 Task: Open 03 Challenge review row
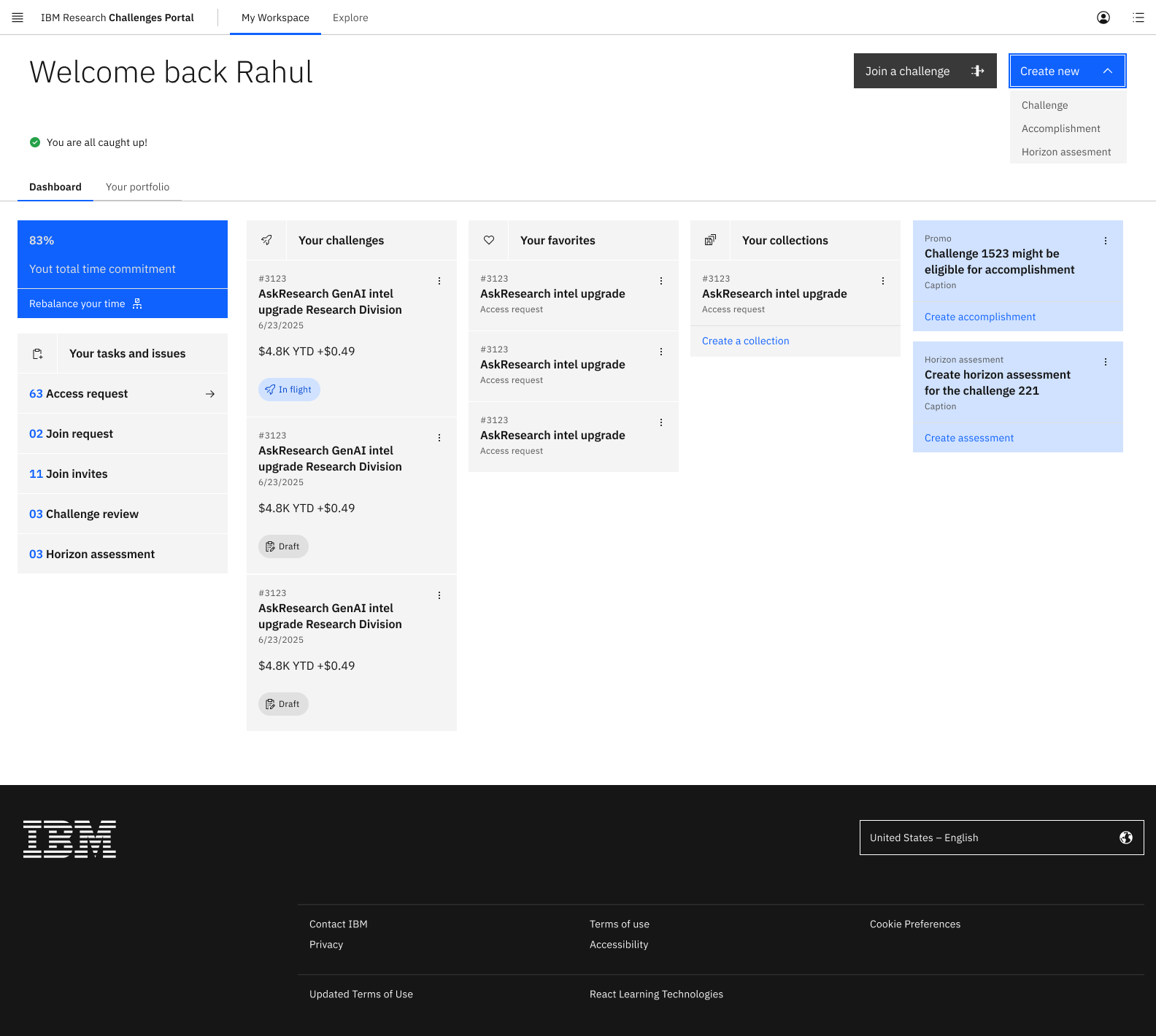(123, 514)
